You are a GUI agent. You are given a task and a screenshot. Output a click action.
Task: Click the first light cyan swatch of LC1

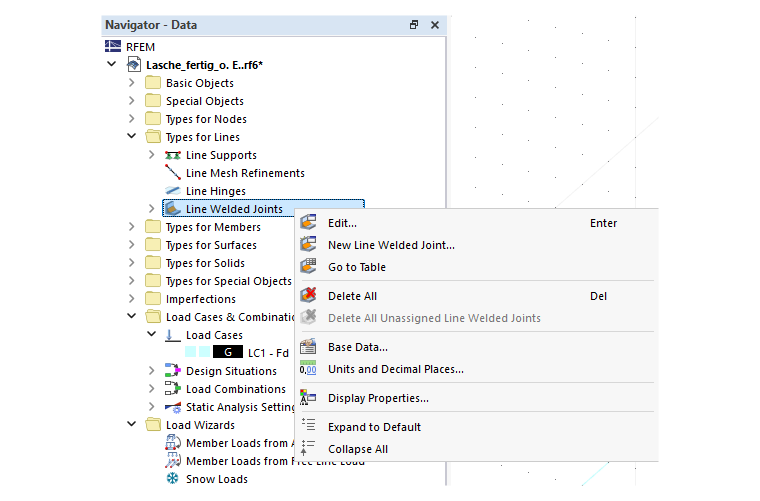[190, 352]
